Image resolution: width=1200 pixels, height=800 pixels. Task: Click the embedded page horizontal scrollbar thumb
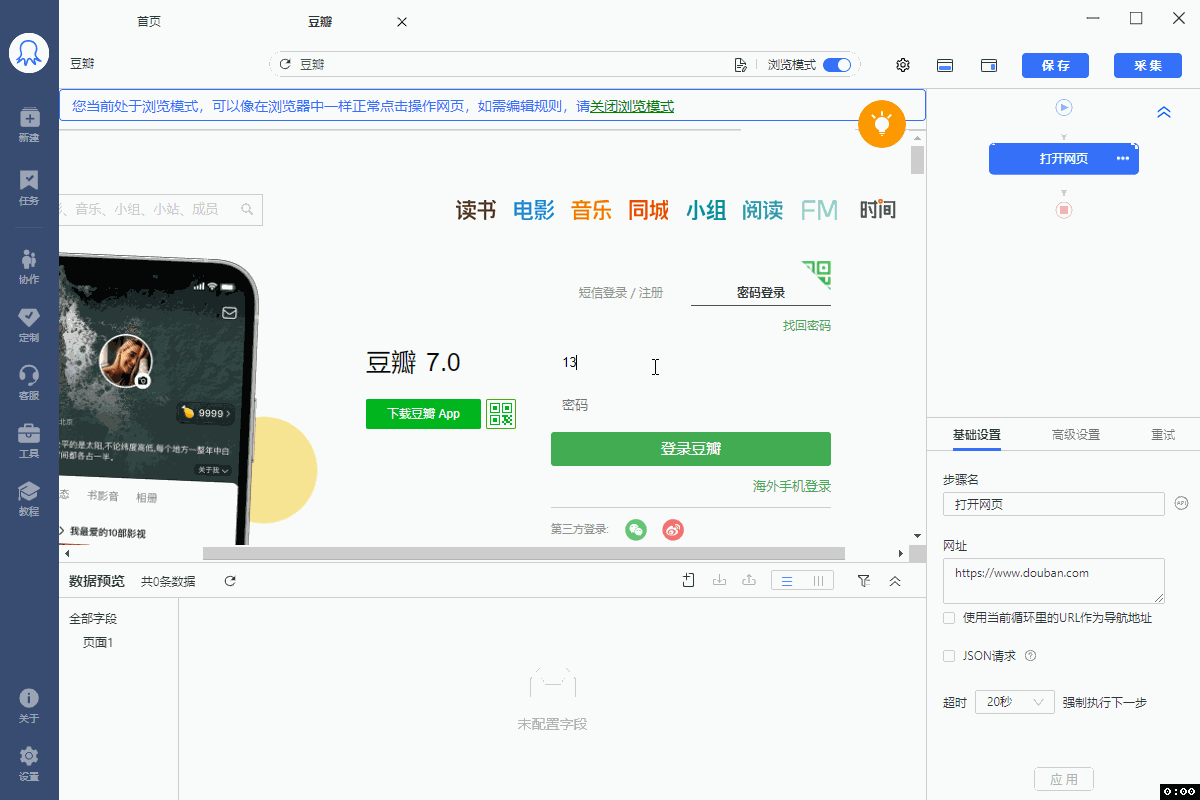[x=524, y=553]
